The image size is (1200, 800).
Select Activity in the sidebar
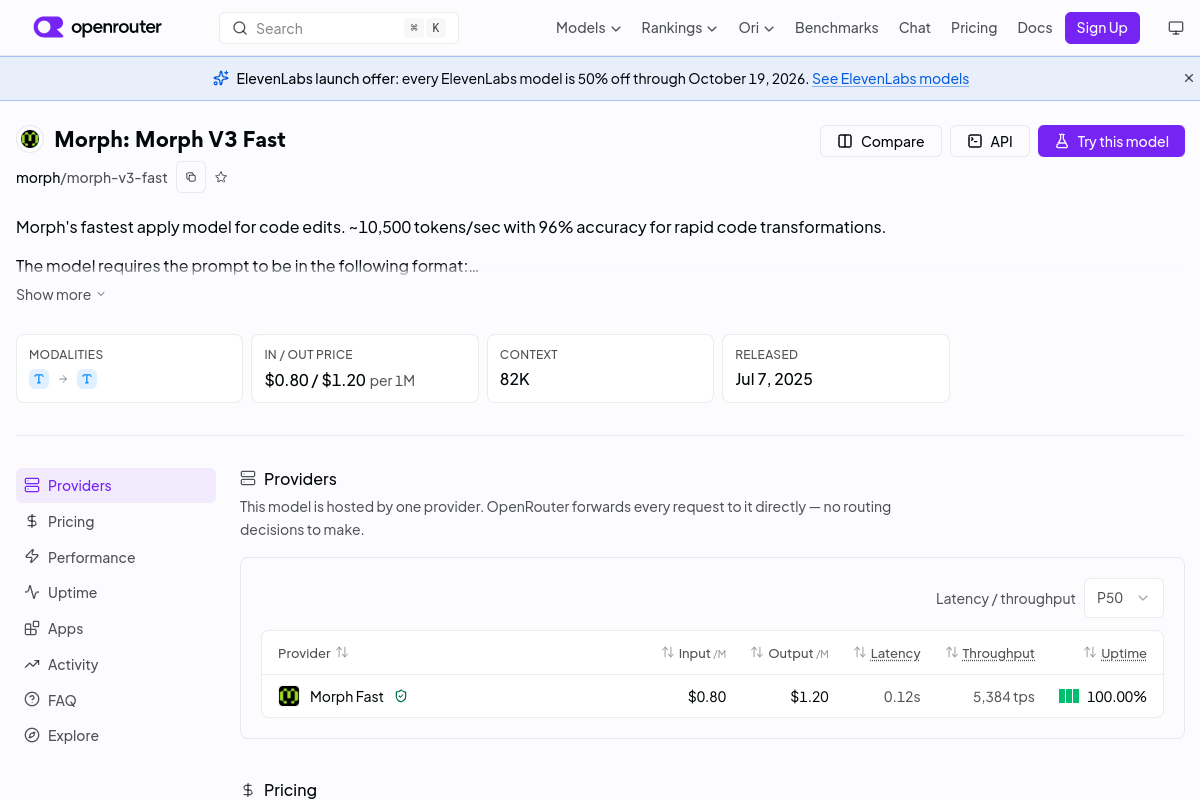(116, 665)
